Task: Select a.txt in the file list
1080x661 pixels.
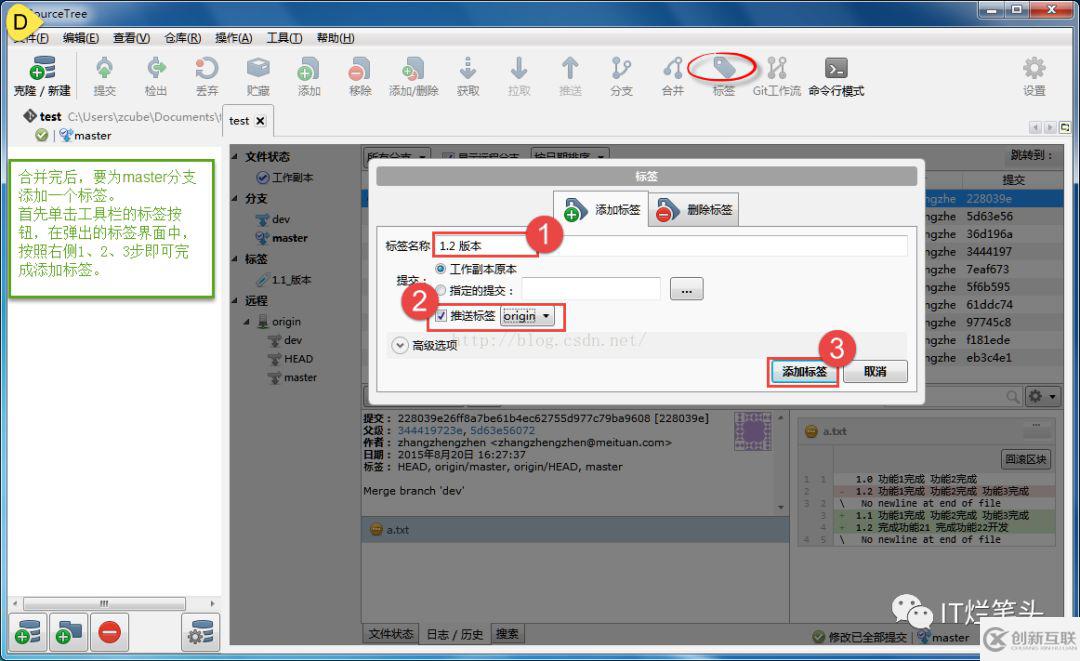Action: click(575, 529)
